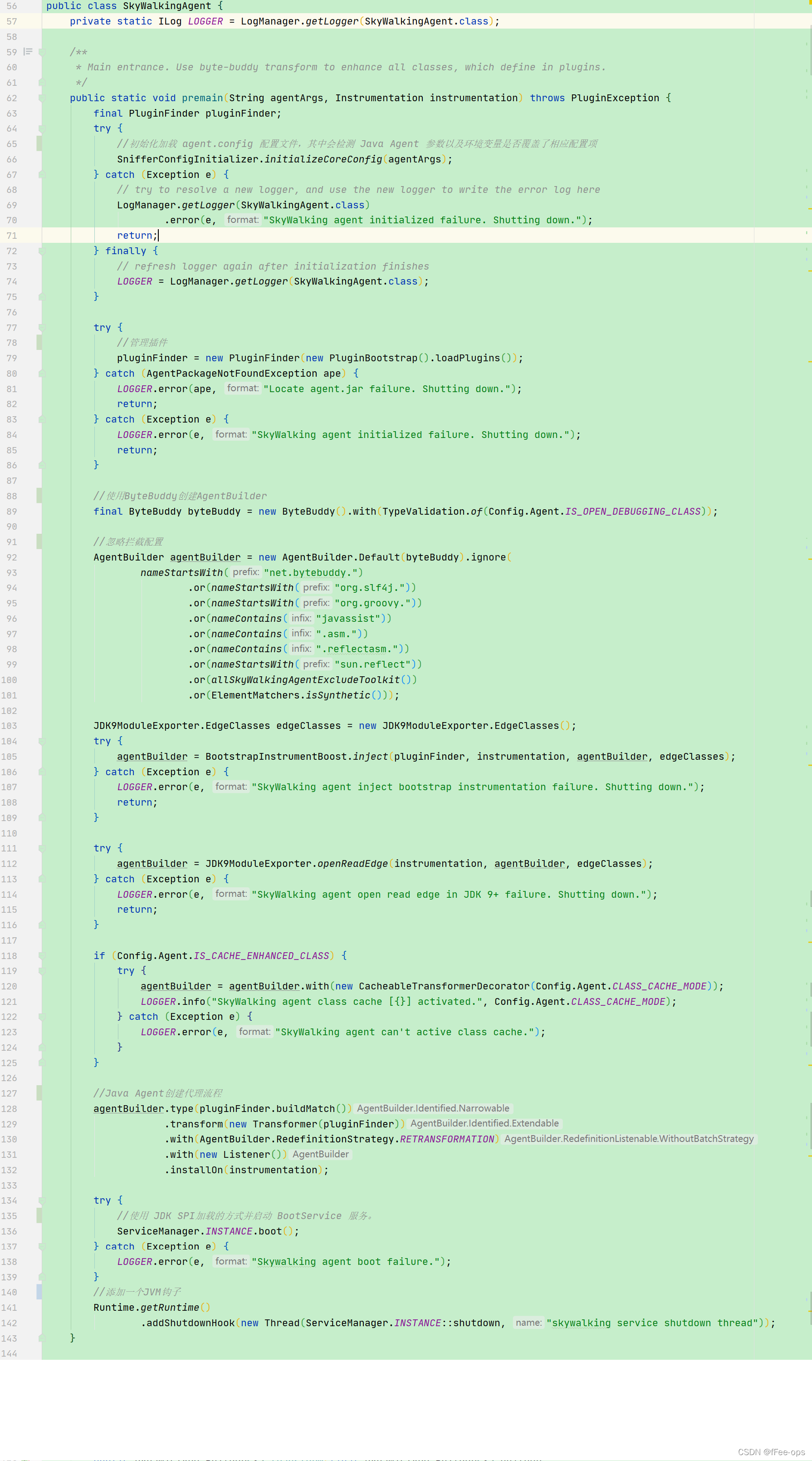Toggle rendered view of the Javadoc at line 59
Image resolution: width=812 pixels, height=1461 pixels.
[x=28, y=52]
